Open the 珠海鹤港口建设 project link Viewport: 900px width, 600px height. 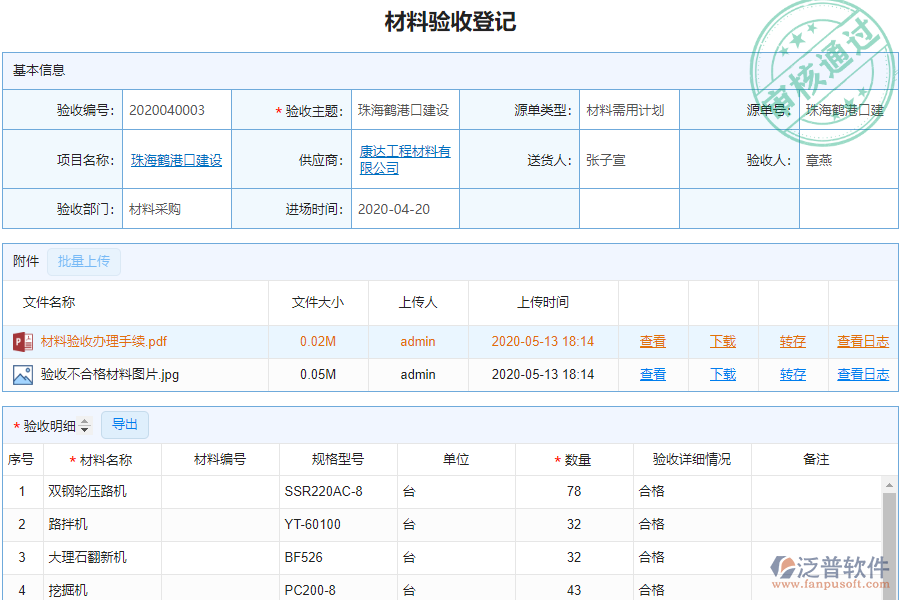(176, 157)
